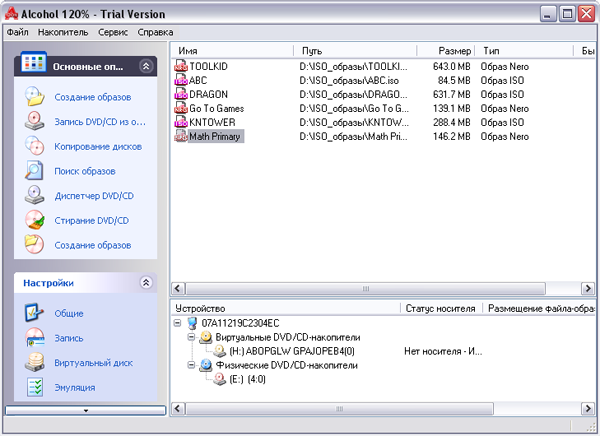Collapse the Физические DVD/CD-накопители node
600x436 pixels.
point(191,365)
